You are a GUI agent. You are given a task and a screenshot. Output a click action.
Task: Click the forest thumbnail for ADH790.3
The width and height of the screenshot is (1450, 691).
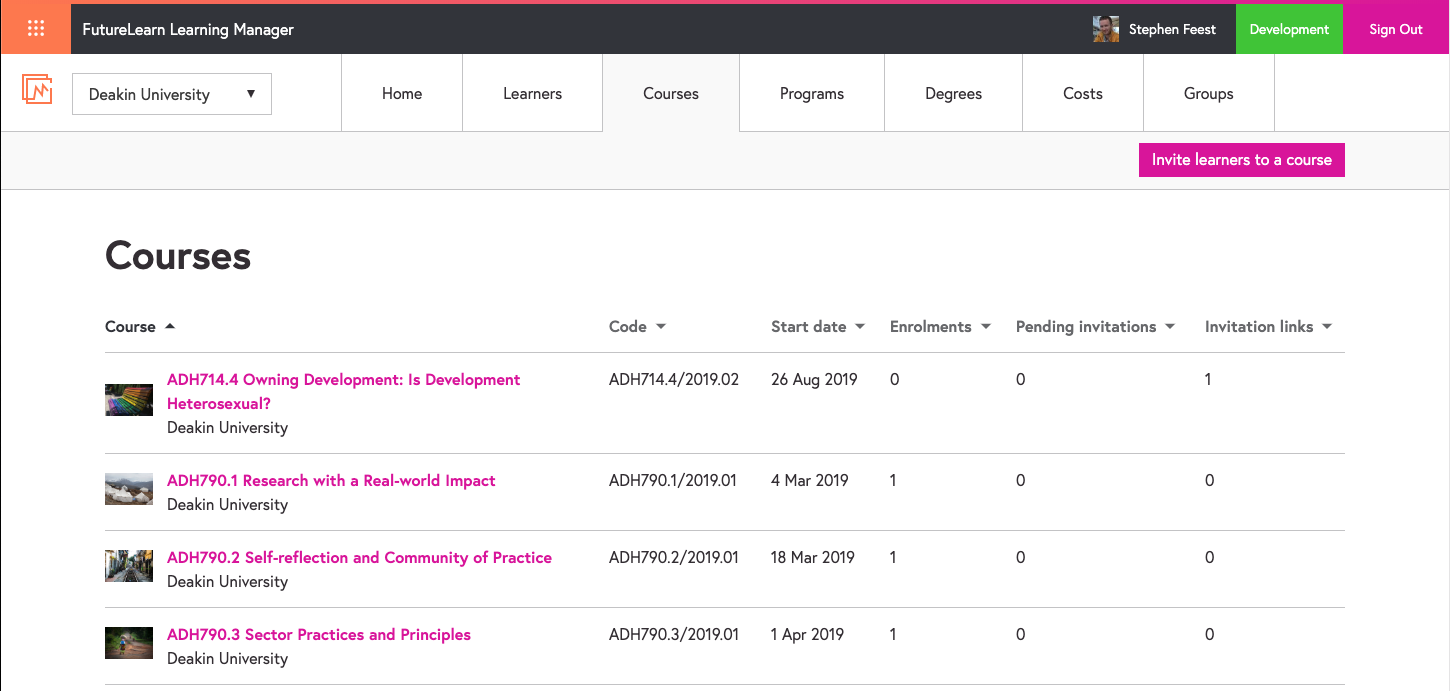click(129, 643)
